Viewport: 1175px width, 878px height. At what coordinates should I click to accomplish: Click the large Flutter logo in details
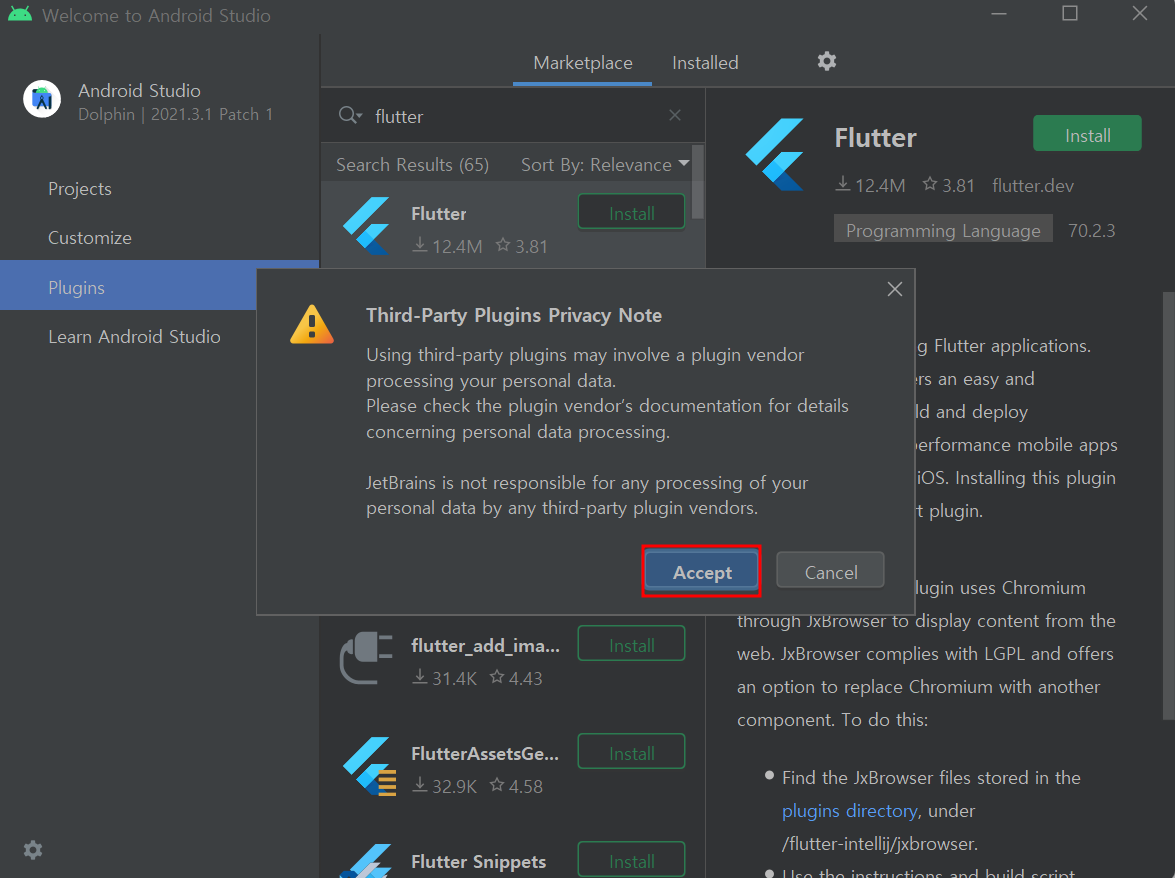click(x=776, y=154)
